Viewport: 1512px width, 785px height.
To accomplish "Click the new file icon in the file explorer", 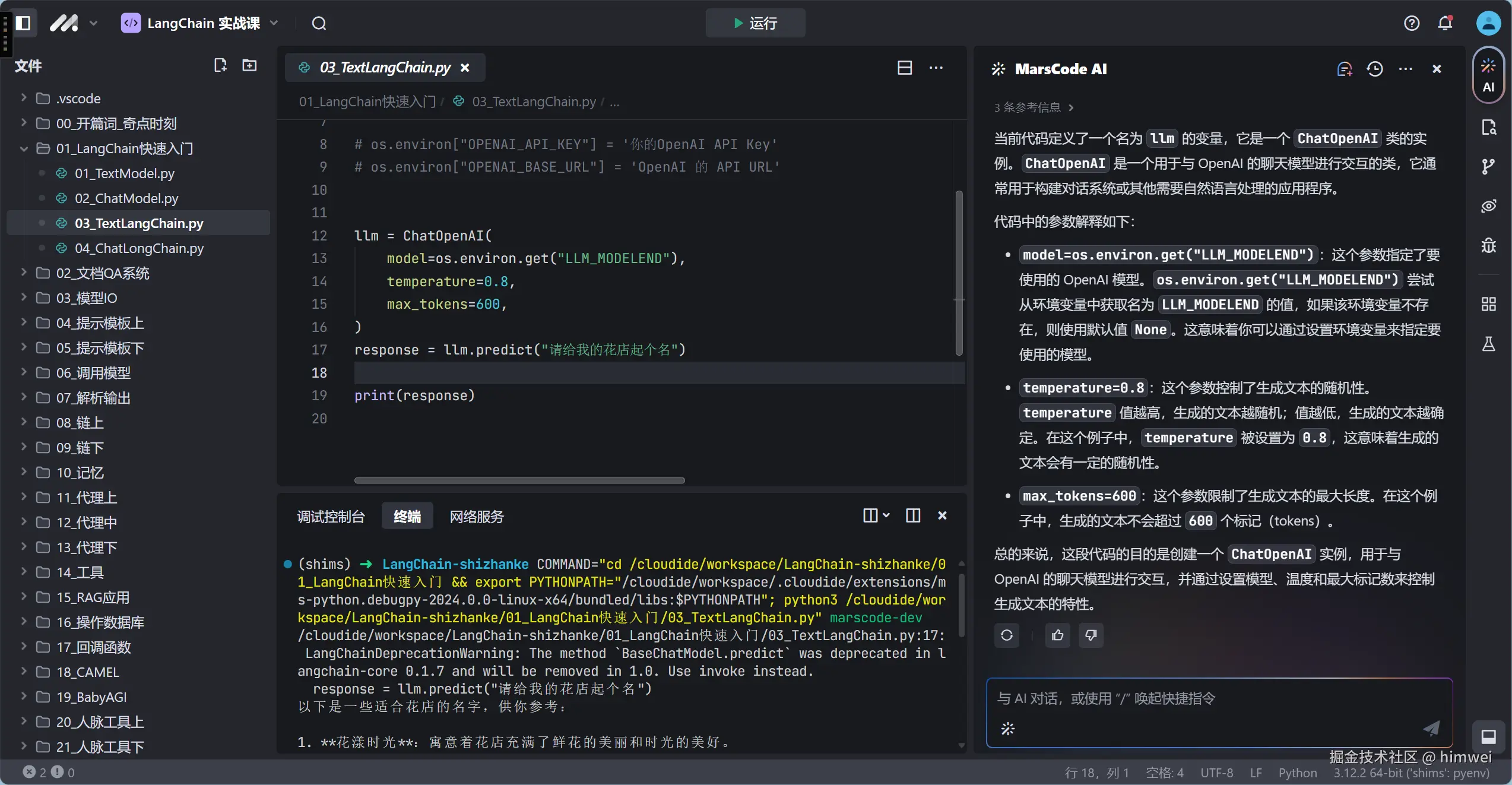I will click(220, 65).
